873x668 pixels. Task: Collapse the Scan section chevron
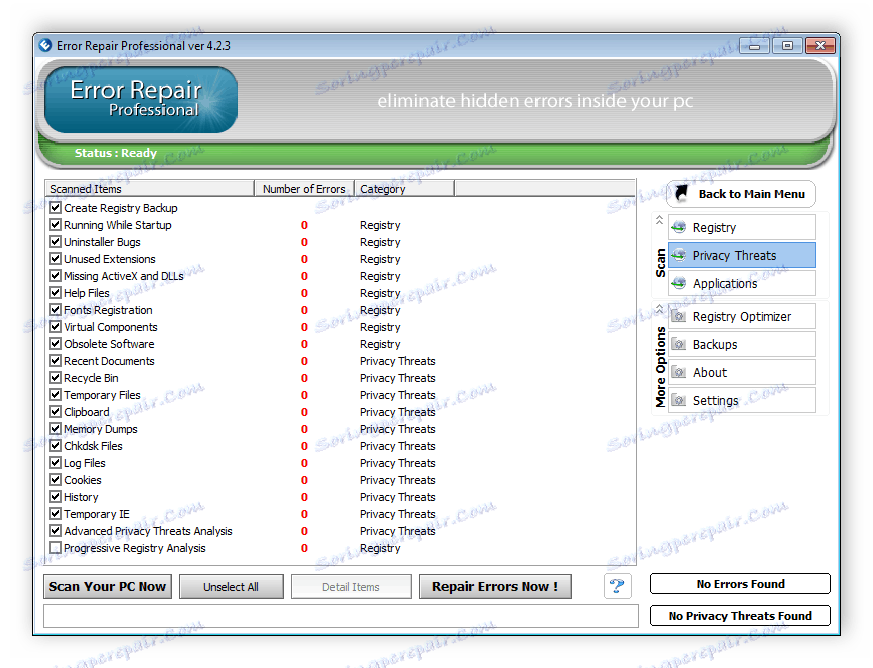(x=659, y=220)
